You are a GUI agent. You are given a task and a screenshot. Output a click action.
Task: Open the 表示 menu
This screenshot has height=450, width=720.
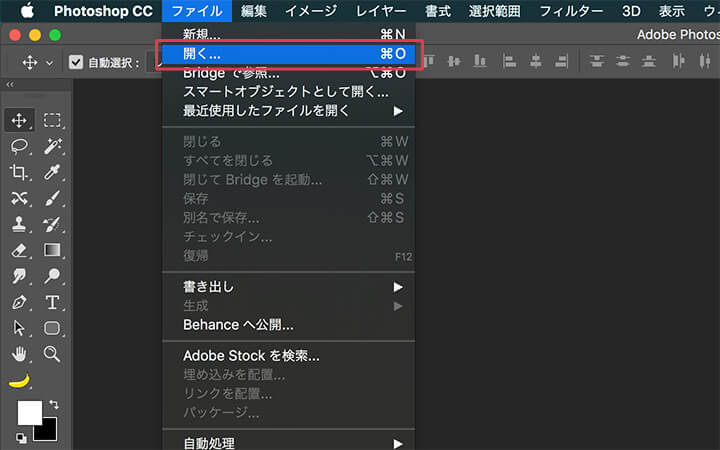tap(672, 11)
